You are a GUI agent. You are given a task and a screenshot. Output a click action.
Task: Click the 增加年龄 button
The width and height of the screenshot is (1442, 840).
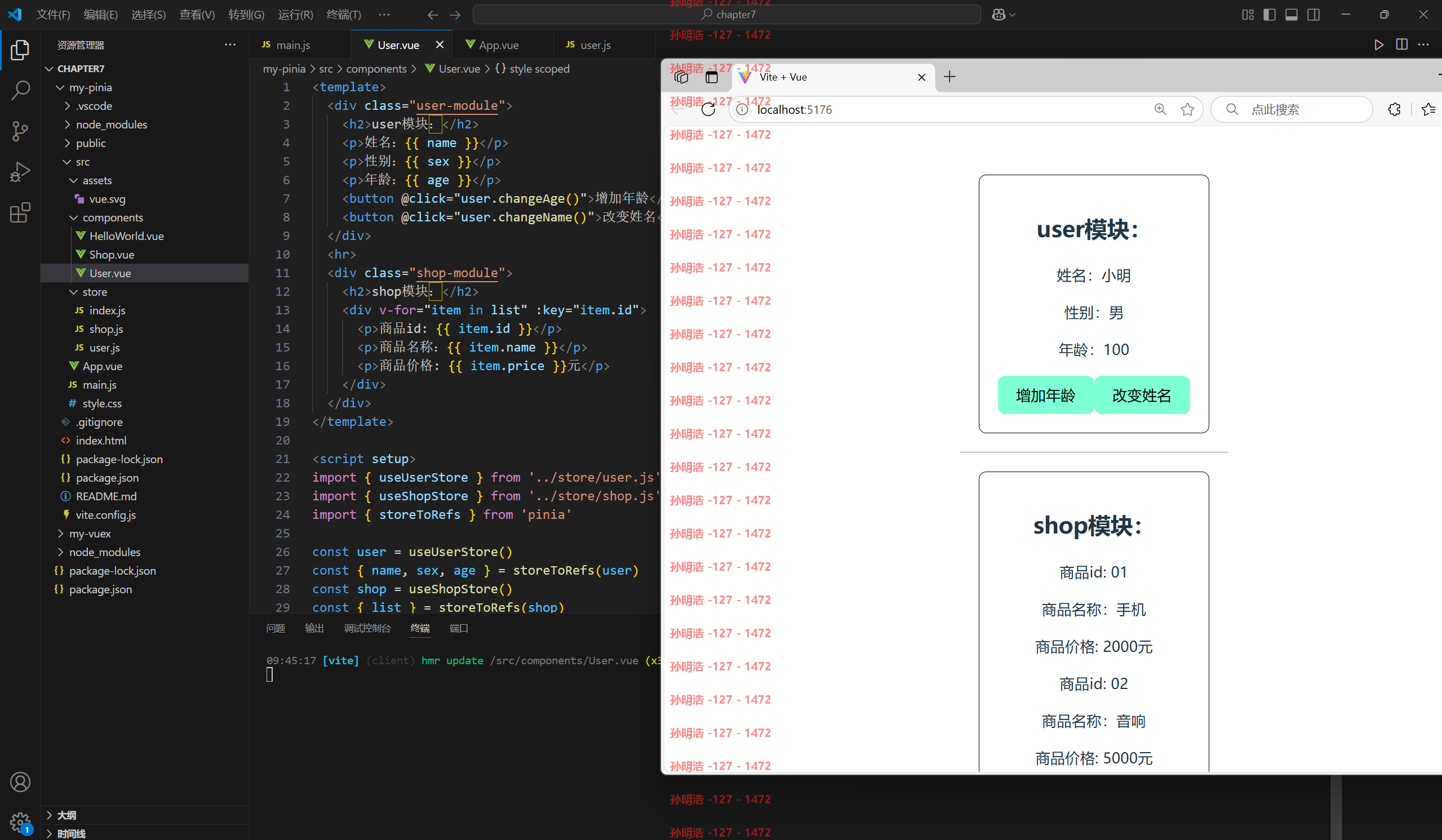pos(1045,395)
